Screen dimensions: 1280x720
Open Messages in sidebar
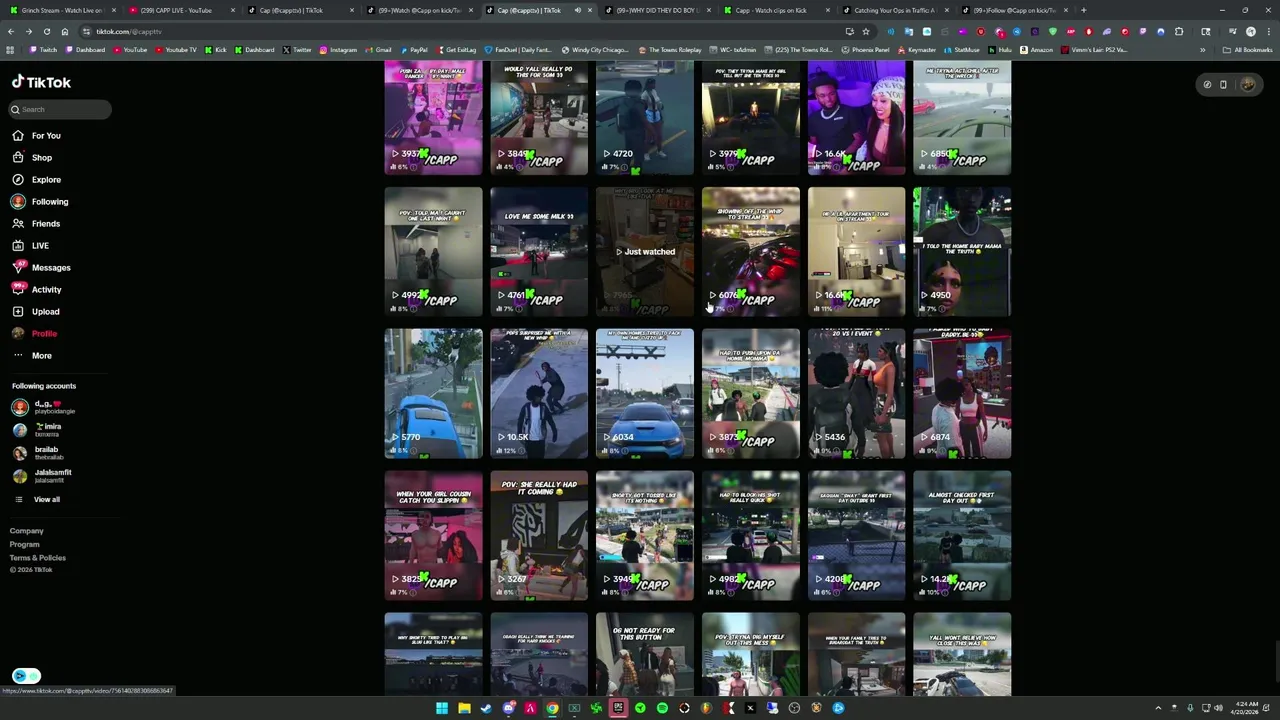41,267
